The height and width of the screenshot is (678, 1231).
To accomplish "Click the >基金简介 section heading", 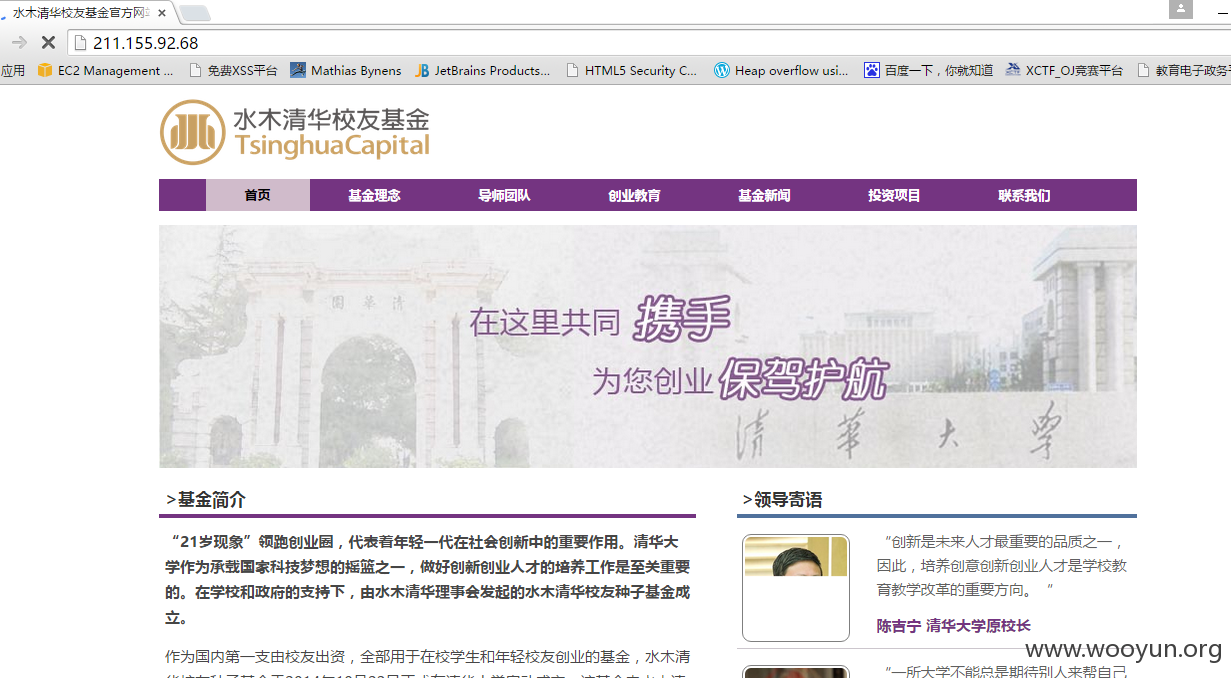I will point(206,500).
